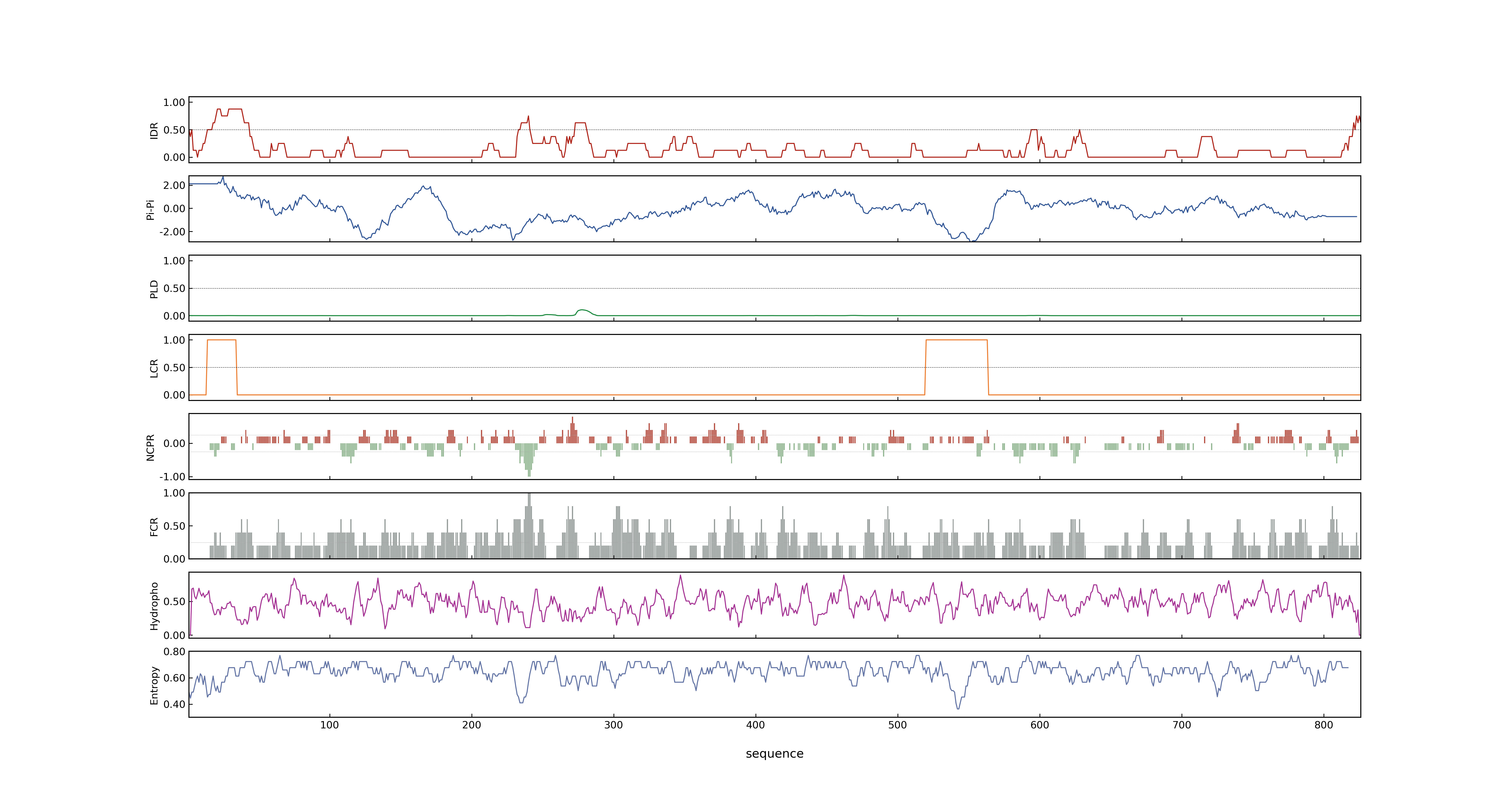Click the -1.00 tick of the NCPR plot
The width and height of the screenshot is (1512, 806).
click(172, 477)
